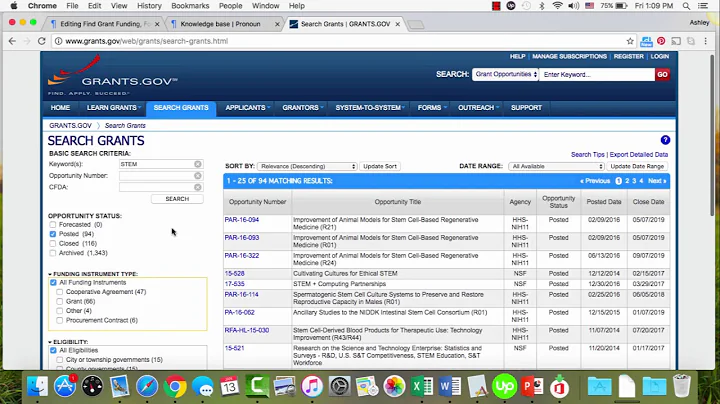720x404 pixels.
Task: Open Google Chrome from the dock
Action: [175, 386]
